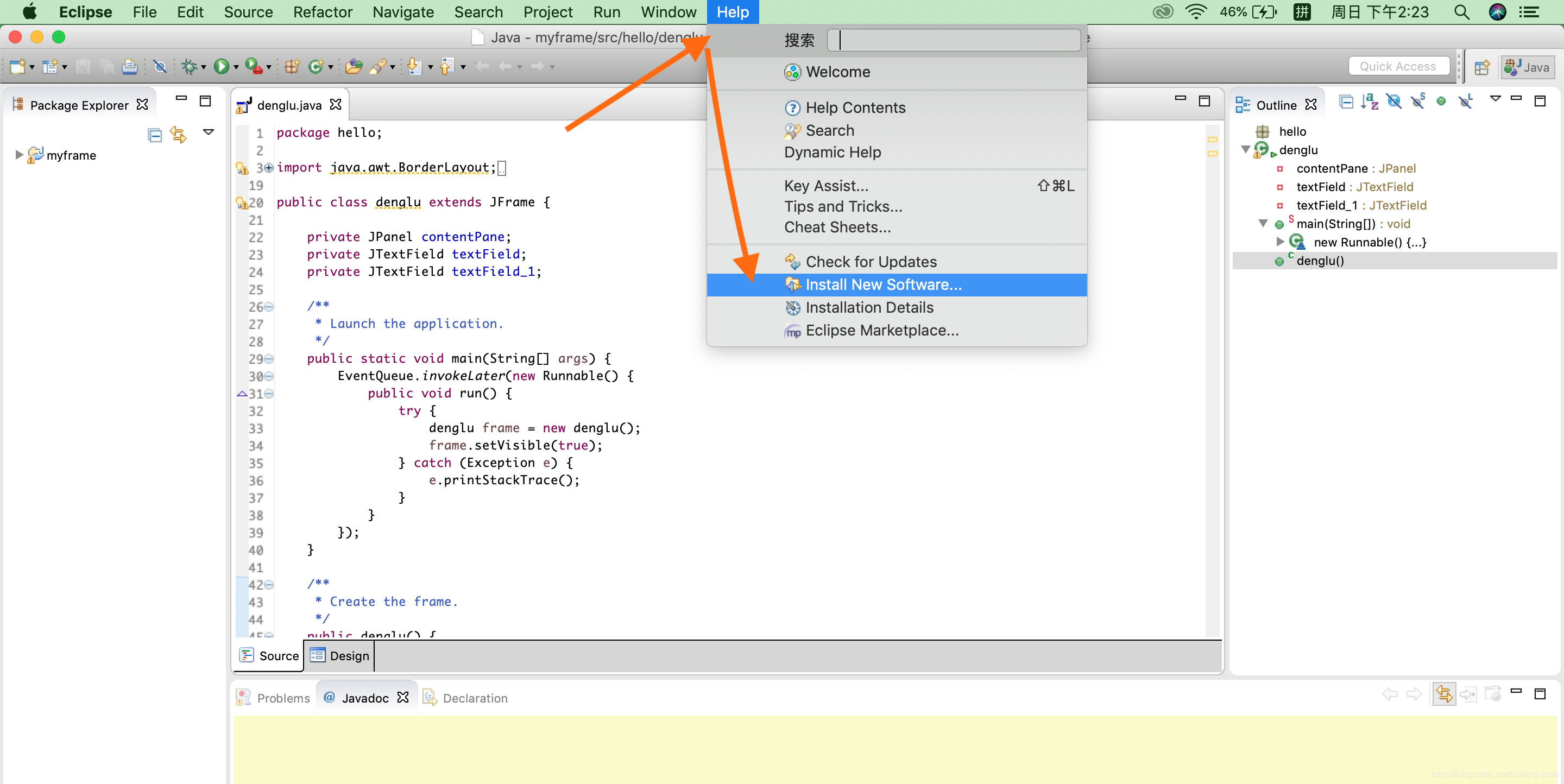Open Cheat Sheets... entry

click(897, 227)
